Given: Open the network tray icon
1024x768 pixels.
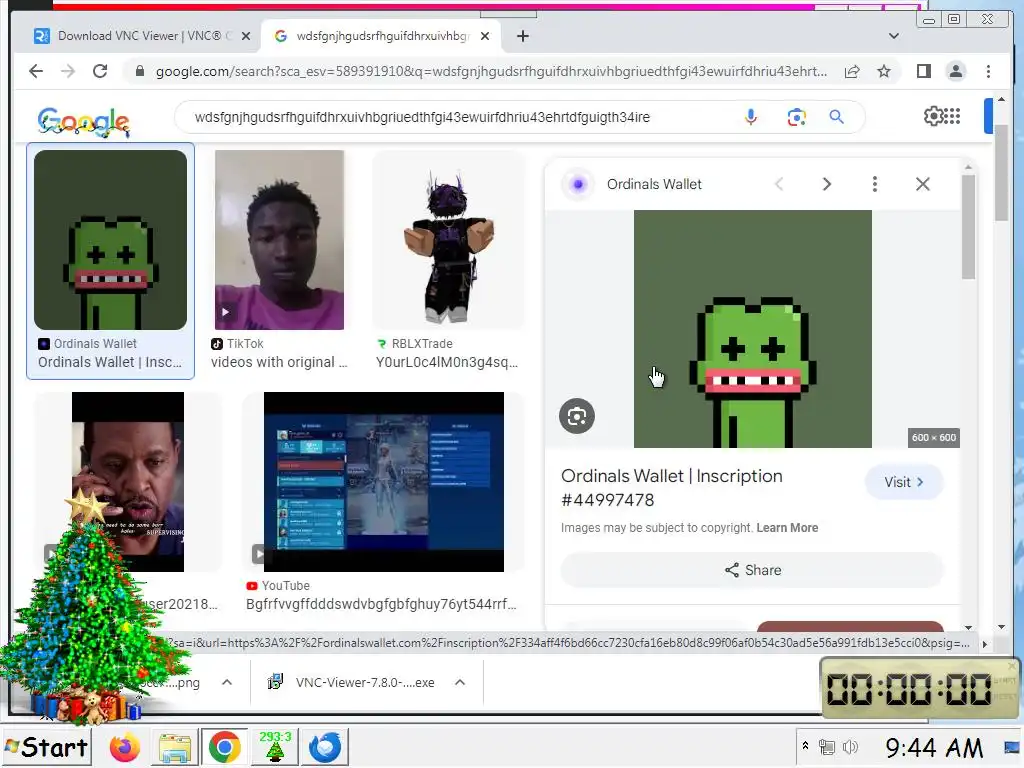Looking at the screenshot, I should coord(827,746).
